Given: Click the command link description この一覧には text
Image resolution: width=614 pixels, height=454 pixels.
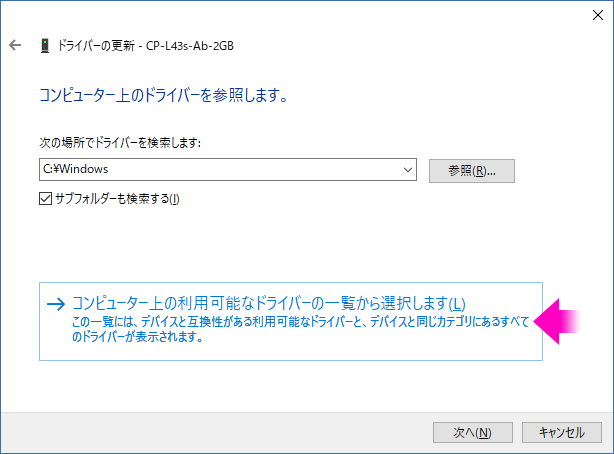Looking at the screenshot, I should pyautogui.click(x=300, y=322).
